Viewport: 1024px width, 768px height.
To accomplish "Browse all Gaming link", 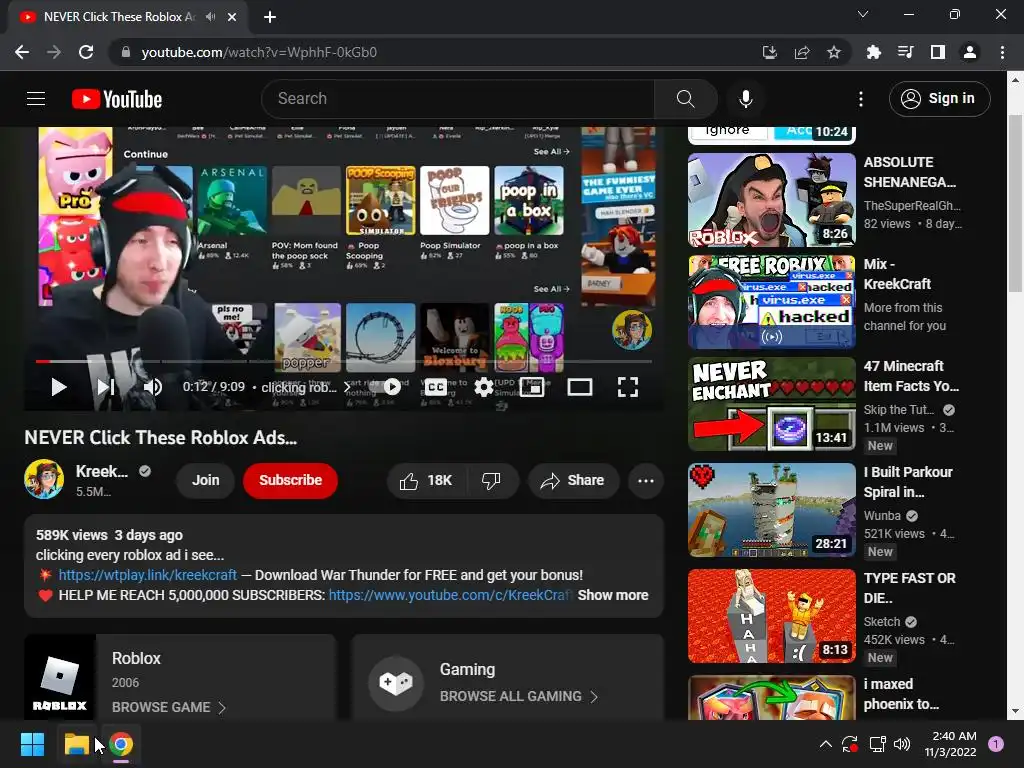I will coord(519,696).
